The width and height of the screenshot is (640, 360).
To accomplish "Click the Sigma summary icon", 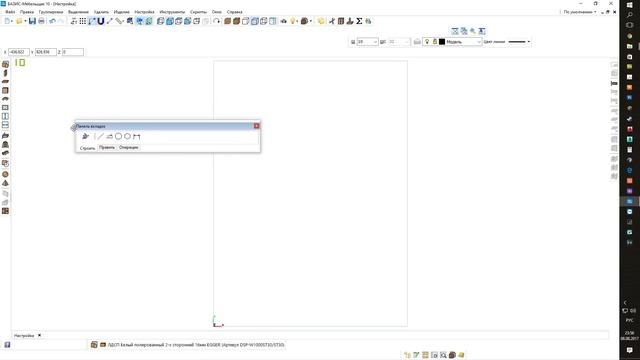I will pos(359,21).
